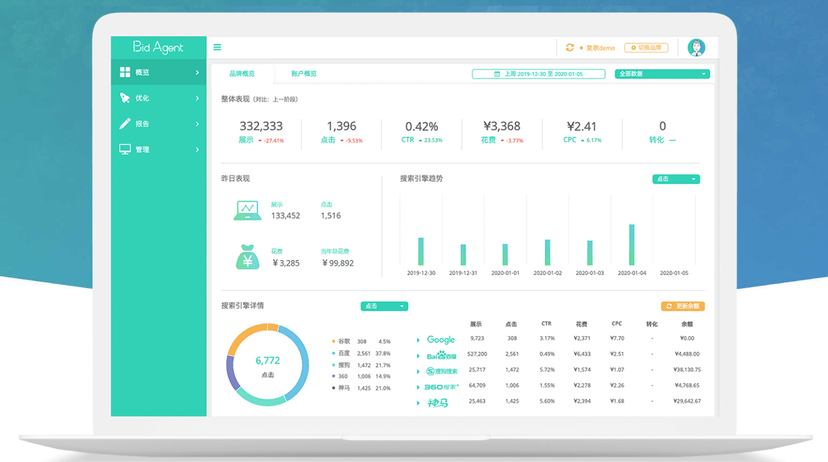Click the 527,200 Baidu impressions cell
Image resolution: width=828 pixels, height=462 pixels.
(477, 354)
